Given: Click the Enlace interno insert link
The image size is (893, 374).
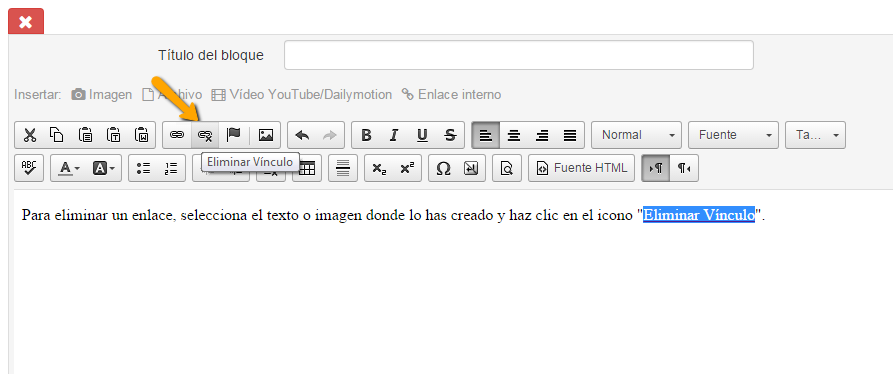Looking at the screenshot, I should 452,94.
